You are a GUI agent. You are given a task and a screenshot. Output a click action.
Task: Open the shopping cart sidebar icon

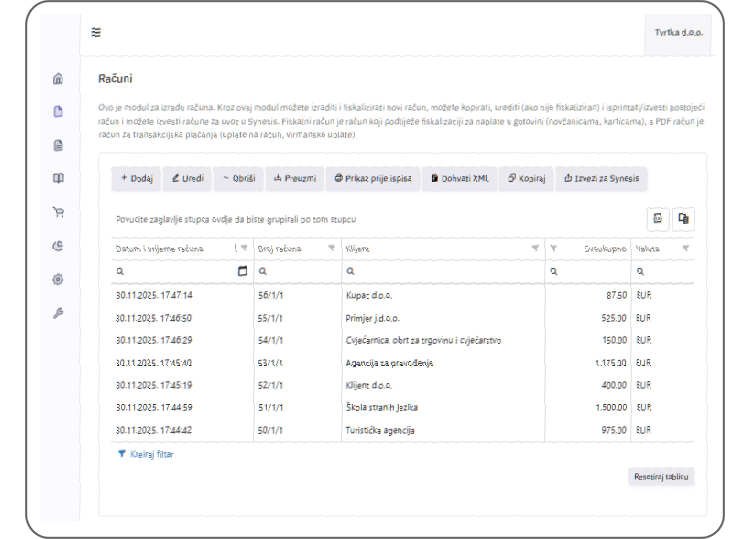click(58, 211)
